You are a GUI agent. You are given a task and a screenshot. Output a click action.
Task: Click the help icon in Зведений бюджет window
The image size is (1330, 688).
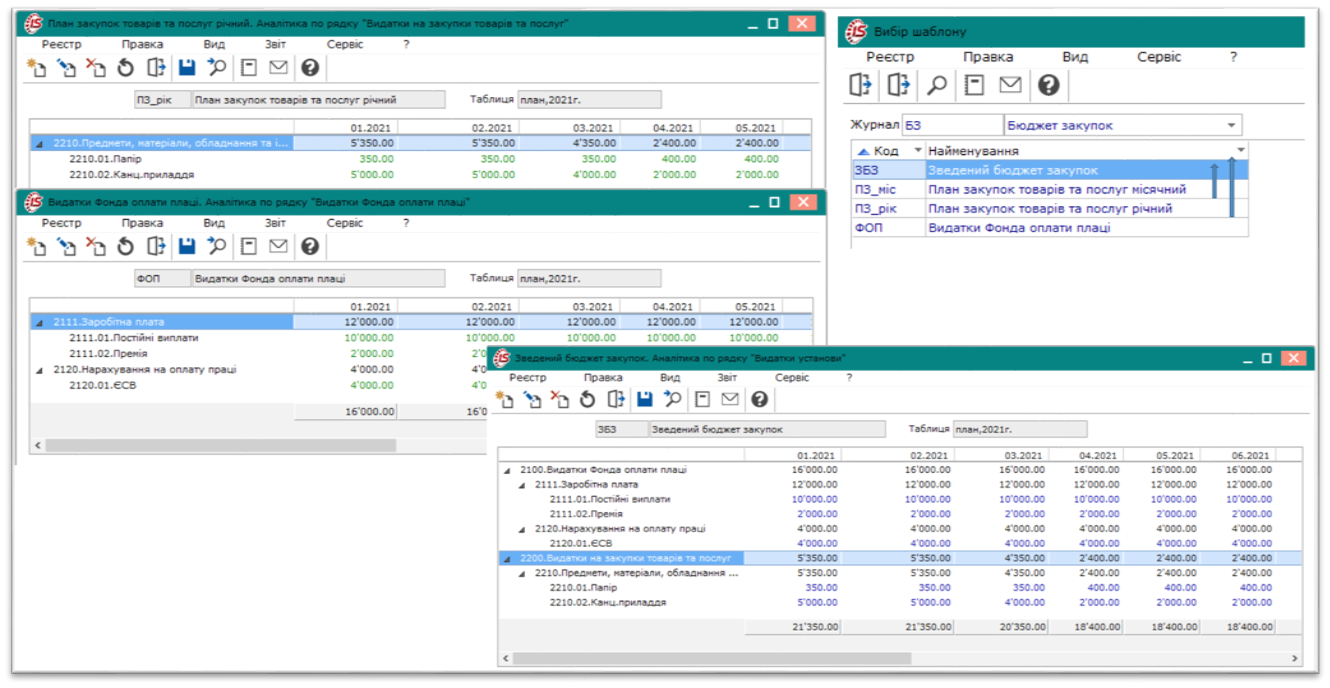click(760, 400)
